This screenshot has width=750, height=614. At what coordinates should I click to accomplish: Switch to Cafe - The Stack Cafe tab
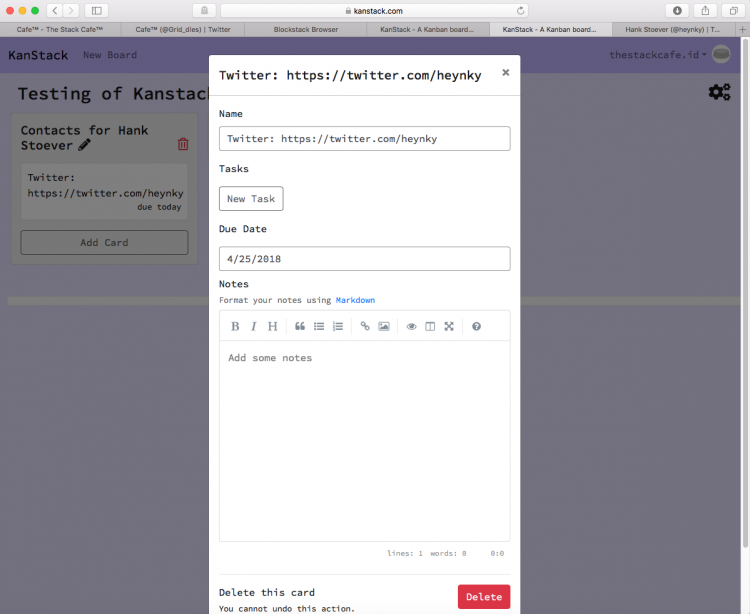click(60, 30)
